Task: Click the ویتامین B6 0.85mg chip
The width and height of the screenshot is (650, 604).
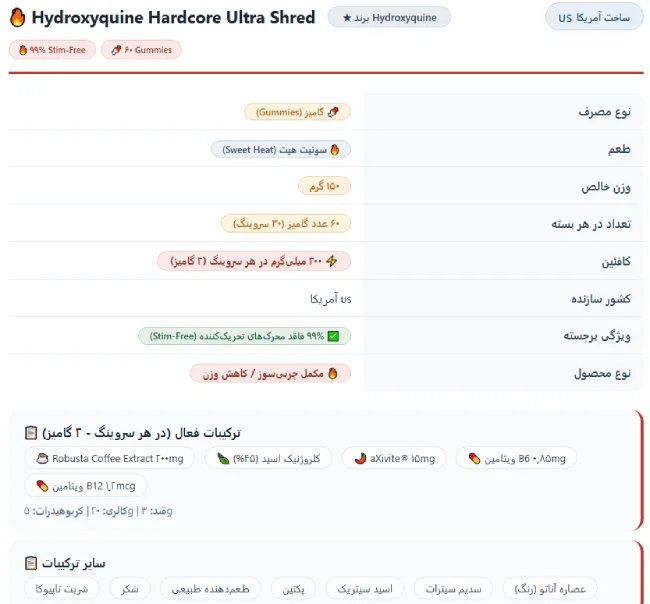Action: (517, 458)
